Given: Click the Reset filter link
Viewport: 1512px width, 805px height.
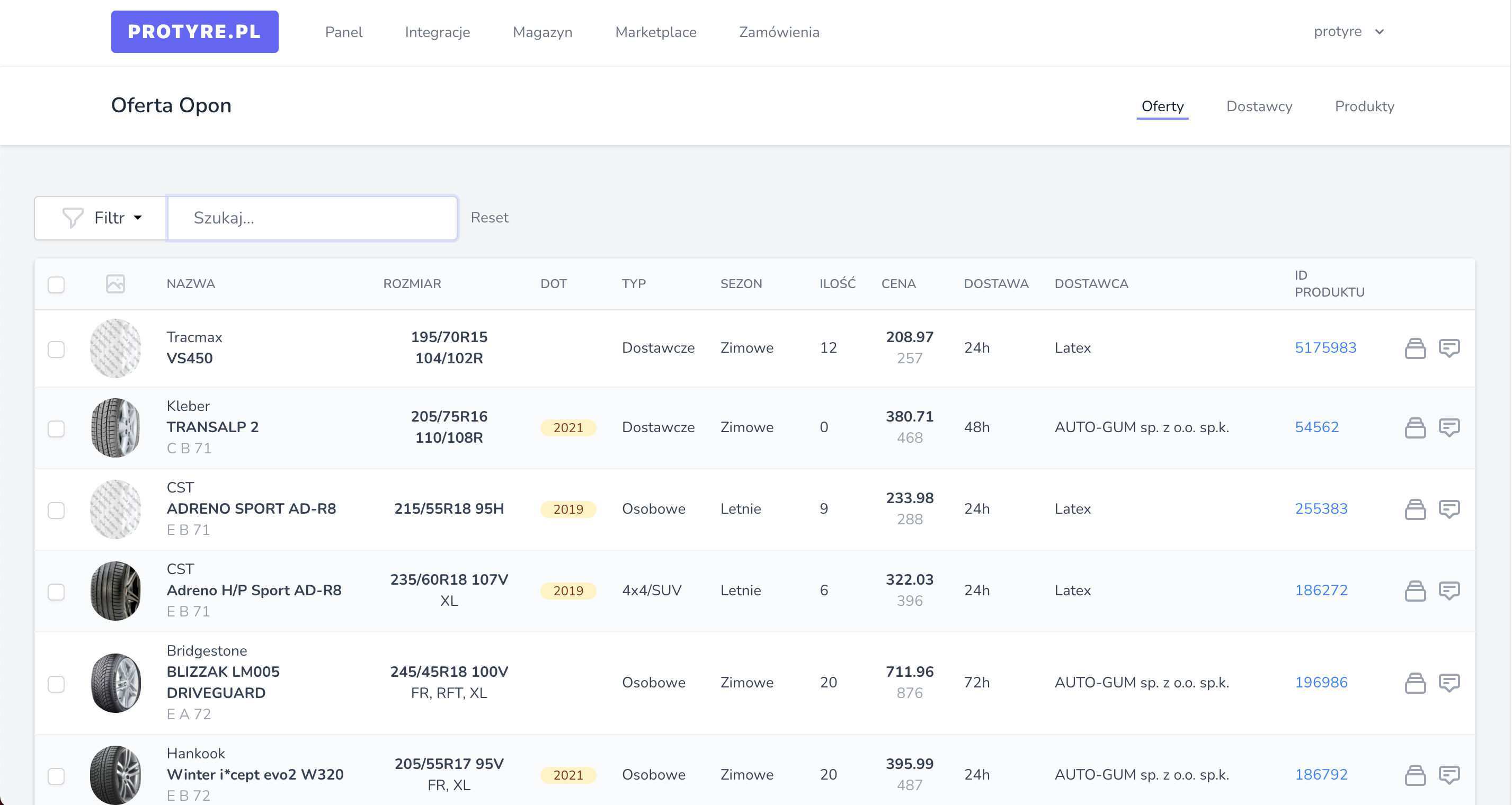Looking at the screenshot, I should 489,218.
